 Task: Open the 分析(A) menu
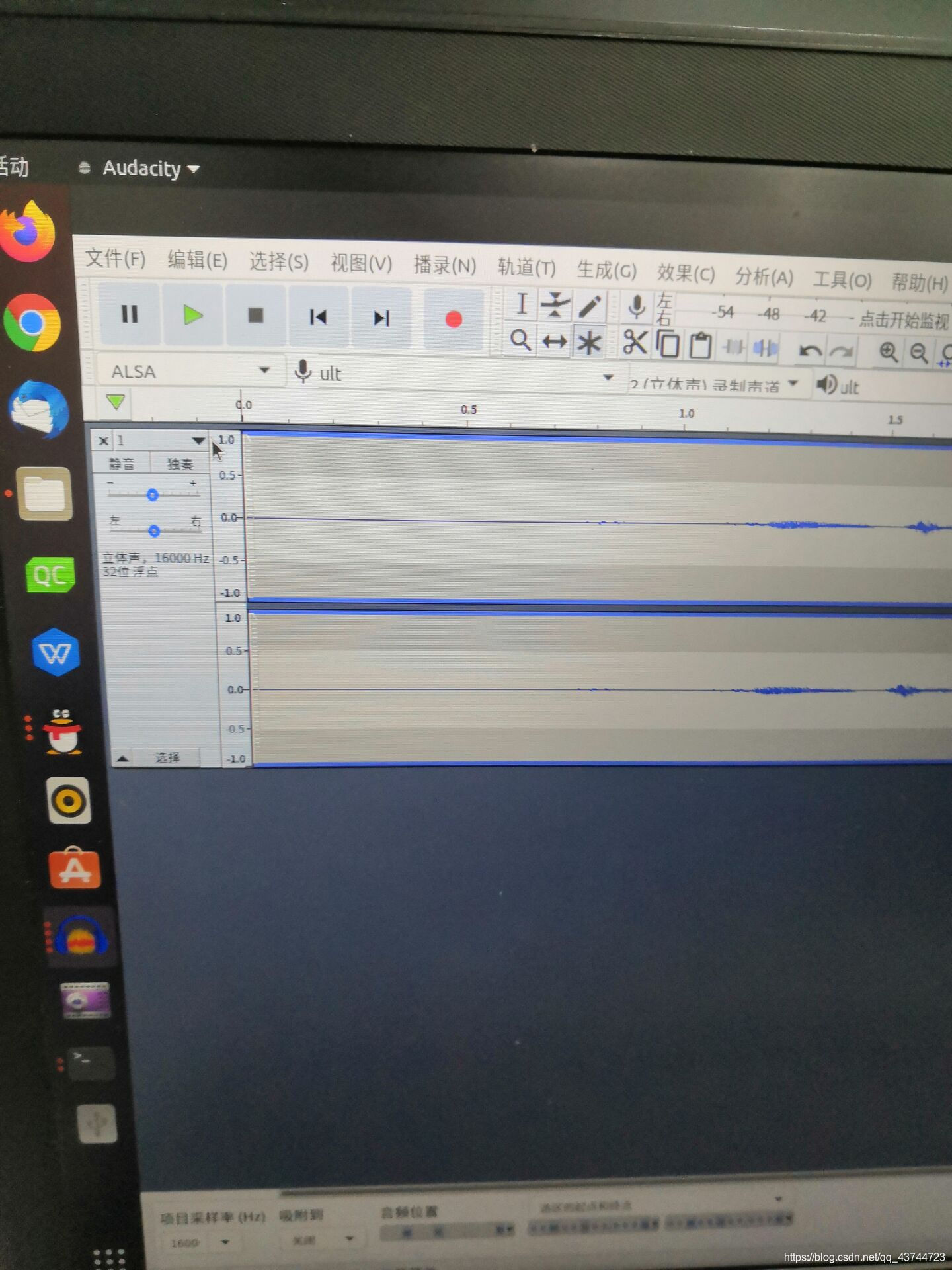[764, 276]
